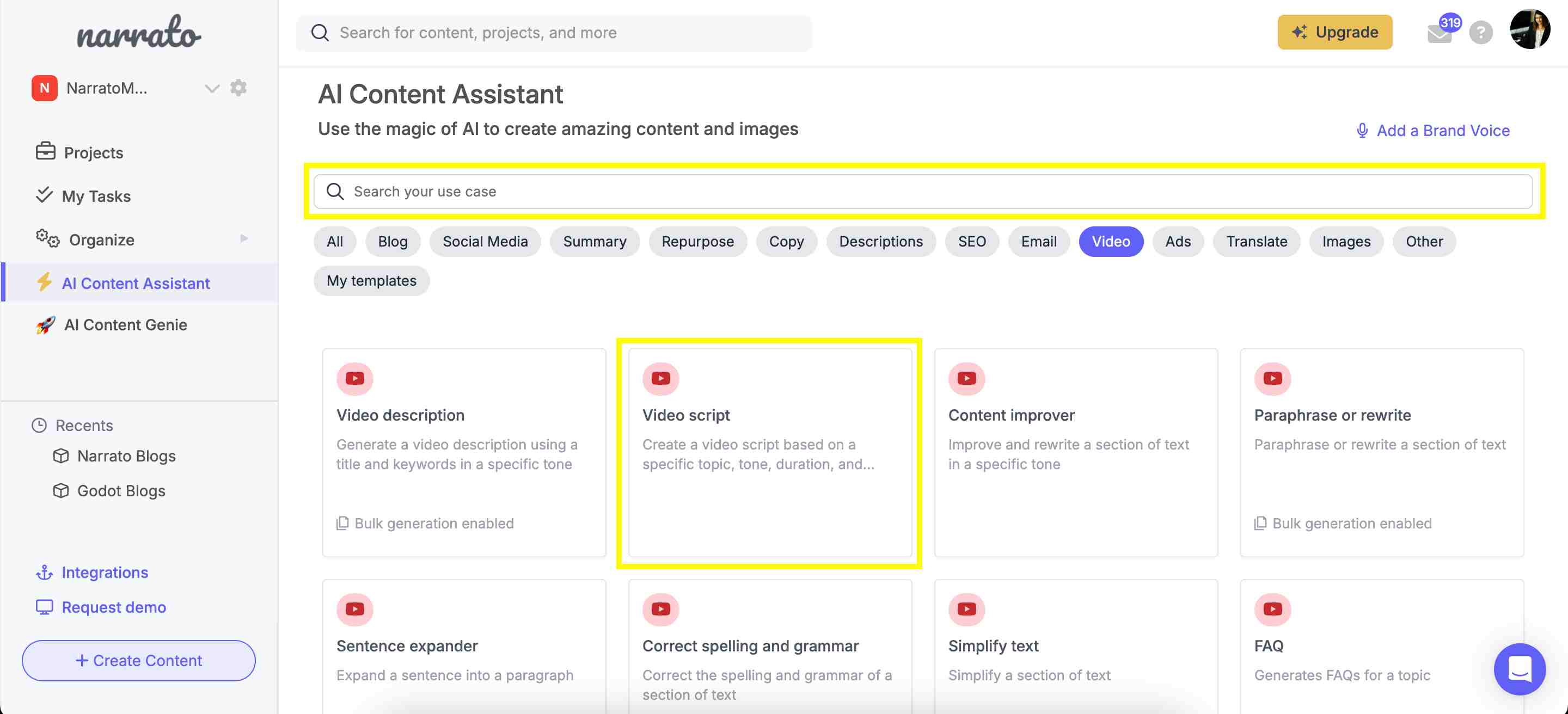
Task: Click the Organize gears icon
Action: 47,238
